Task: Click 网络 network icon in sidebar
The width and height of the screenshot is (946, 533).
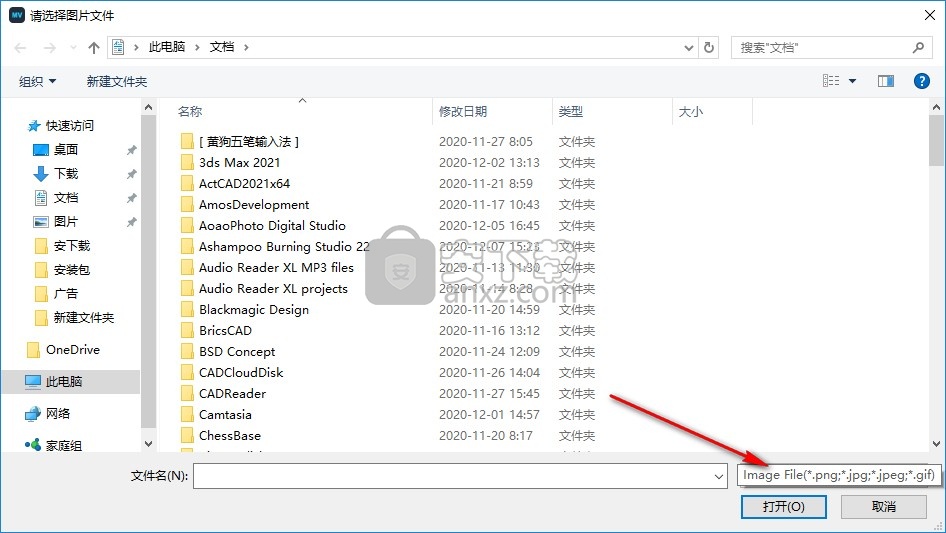Action: 33,414
